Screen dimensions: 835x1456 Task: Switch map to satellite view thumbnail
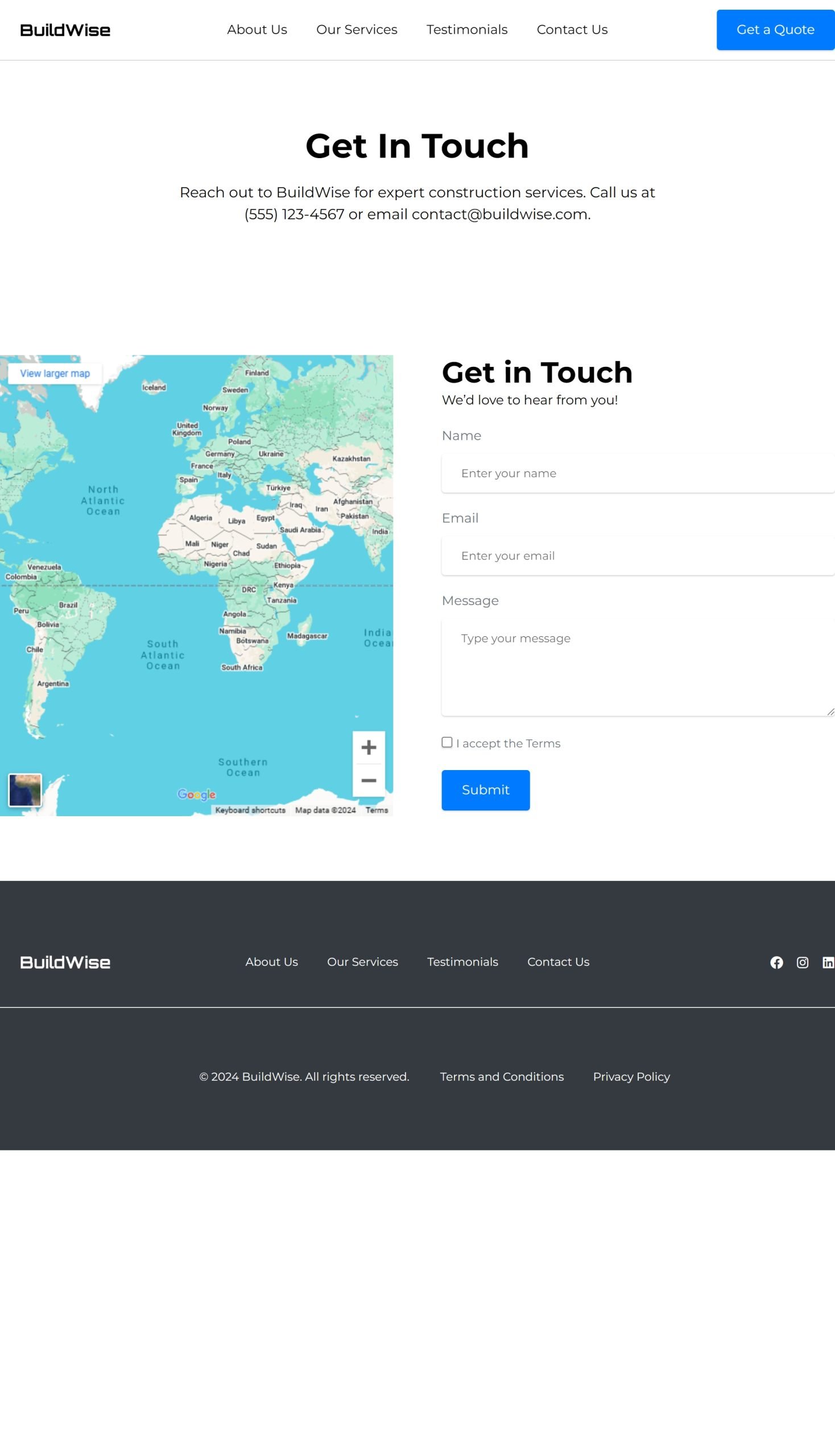coord(25,789)
